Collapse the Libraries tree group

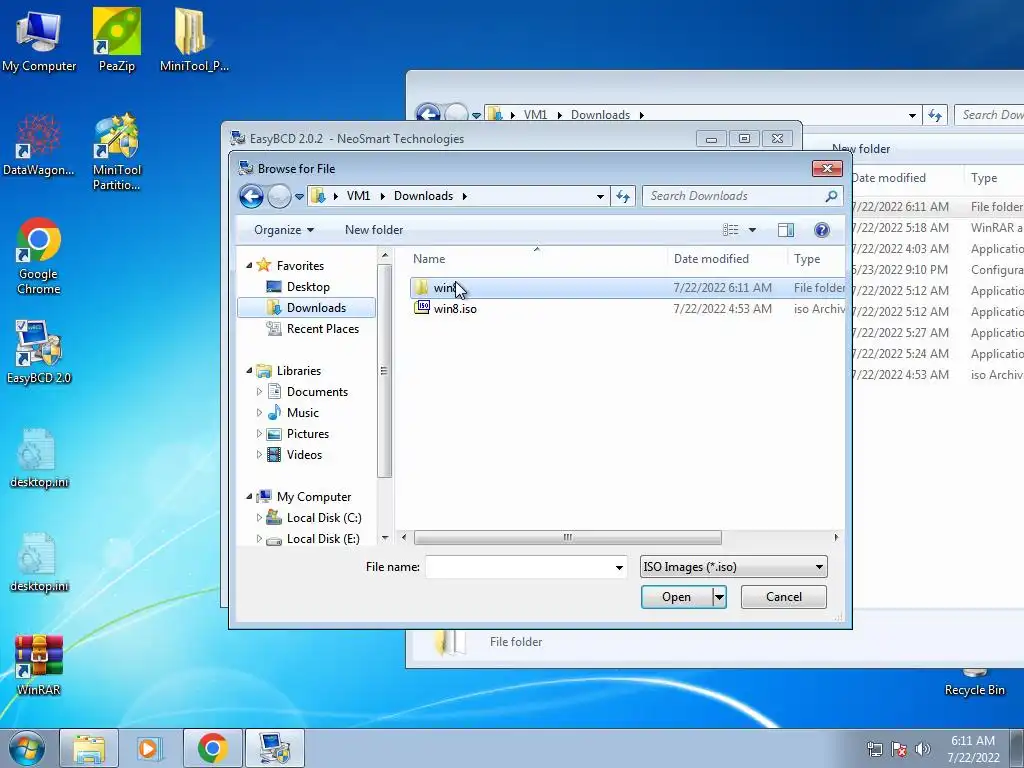tap(249, 371)
